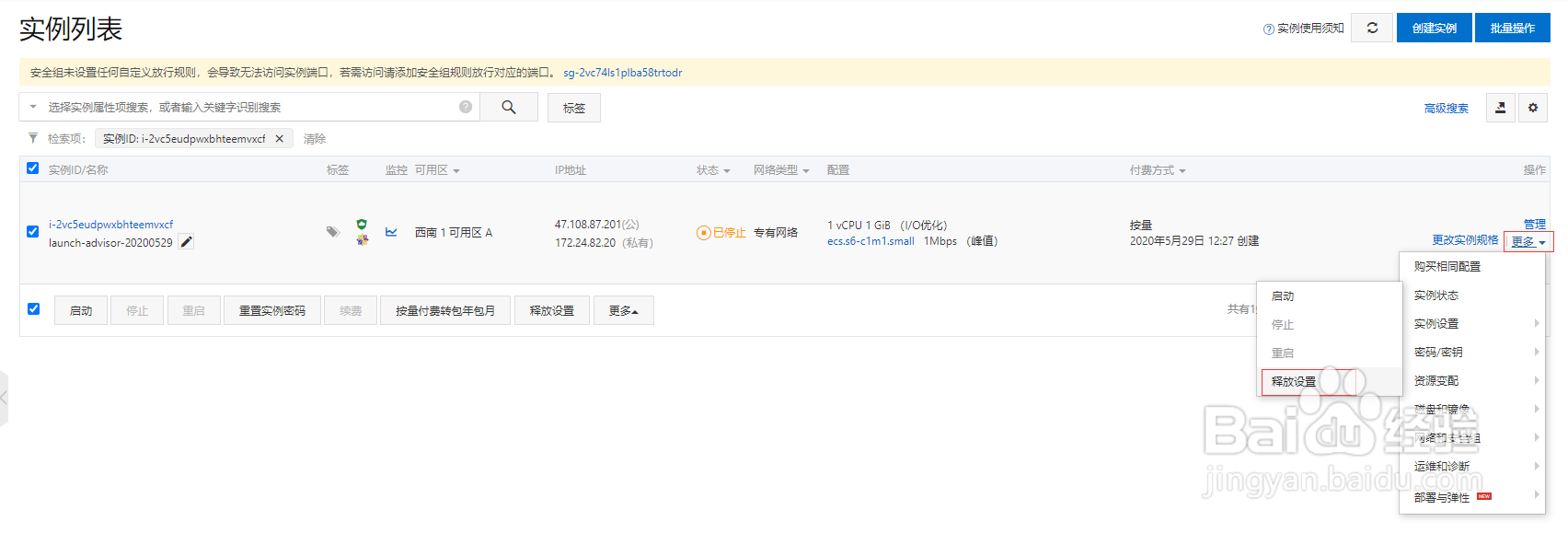Edit instance name with pencil icon

point(186,242)
